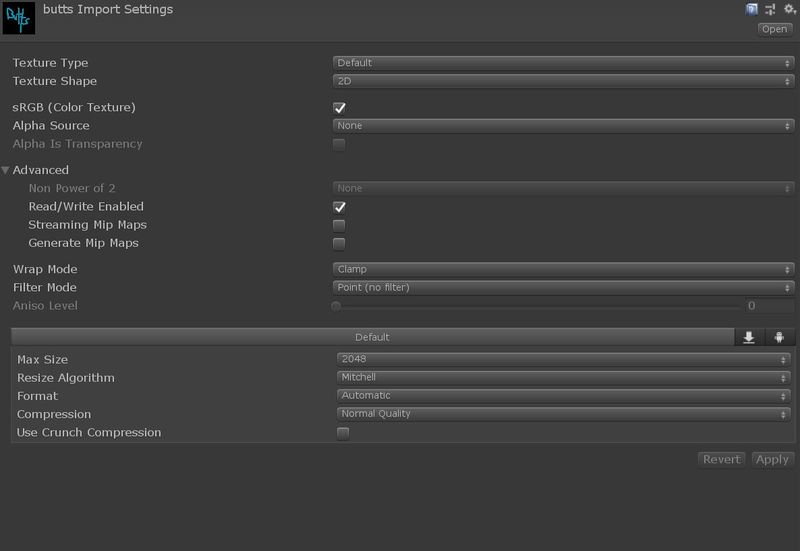Change the Filter Mode dropdown
The height and width of the screenshot is (551, 800).
coord(563,288)
